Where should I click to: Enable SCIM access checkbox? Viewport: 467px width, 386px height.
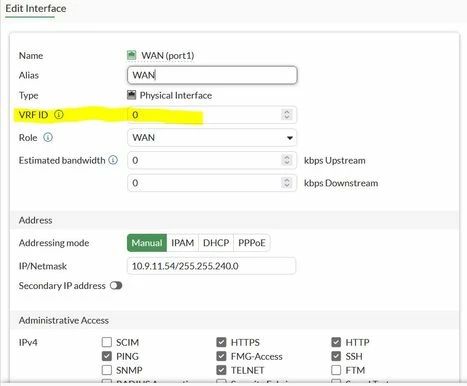coord(107,342)
